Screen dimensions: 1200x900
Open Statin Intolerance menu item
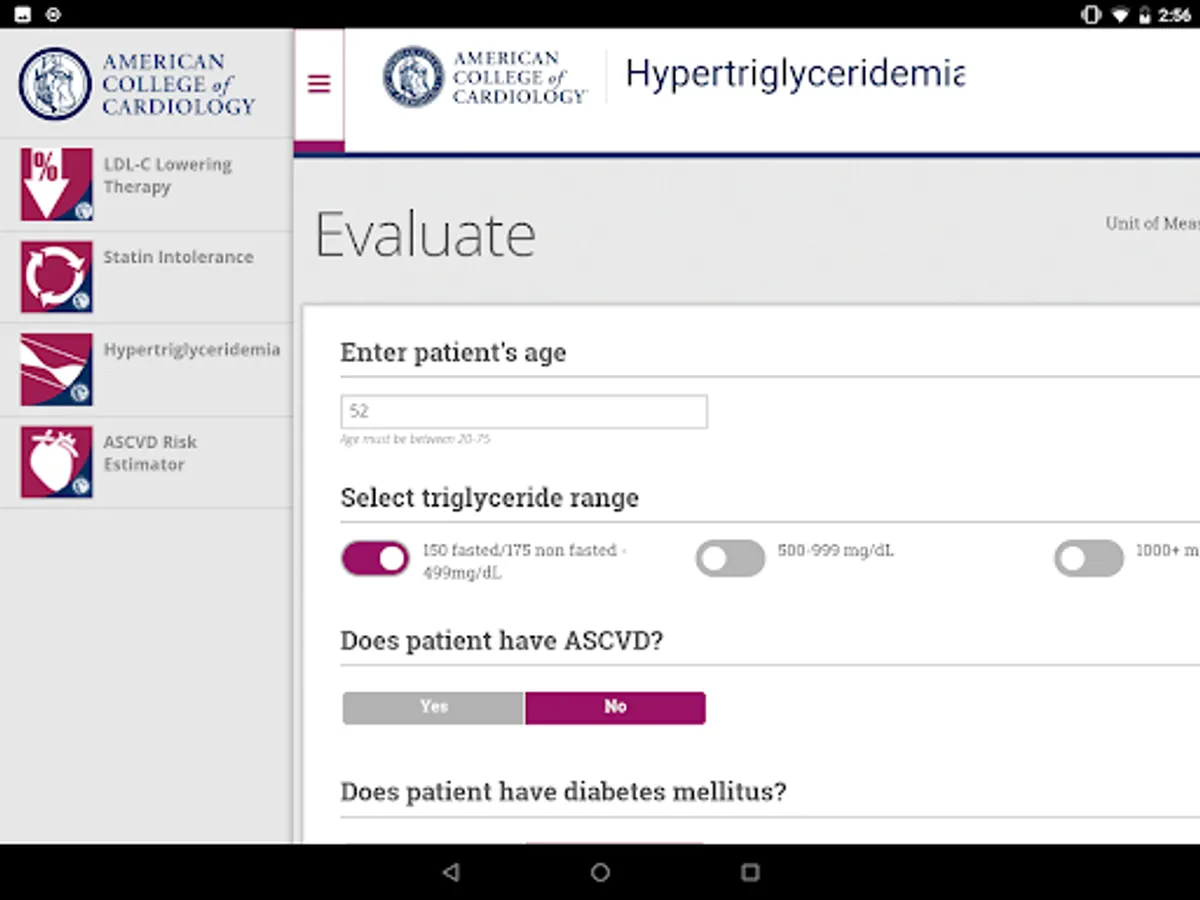coord(146,277)
